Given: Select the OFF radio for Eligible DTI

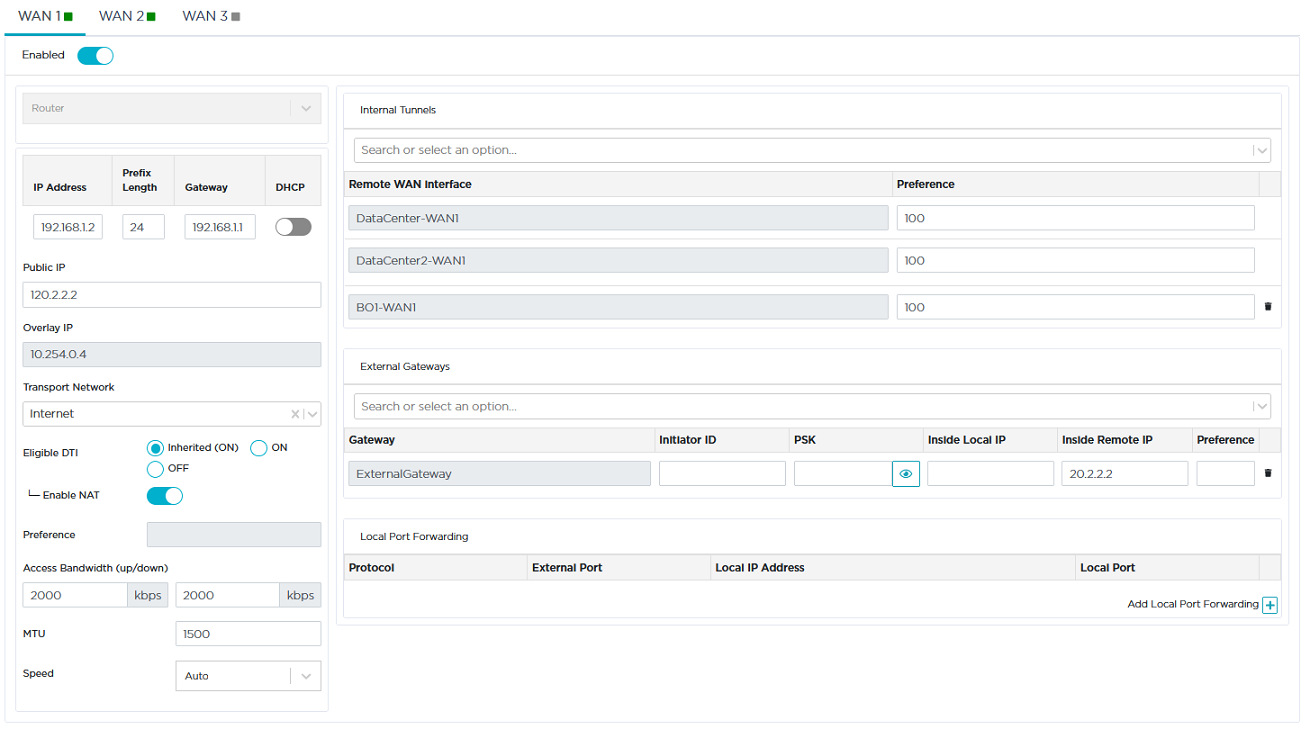Looking at the screenshot, I should point(155,469).
